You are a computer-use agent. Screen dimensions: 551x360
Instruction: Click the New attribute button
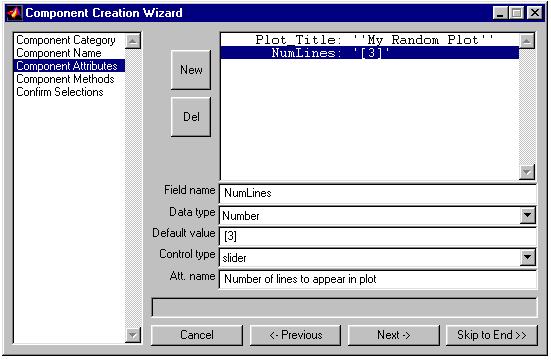[x=191, y=70]
